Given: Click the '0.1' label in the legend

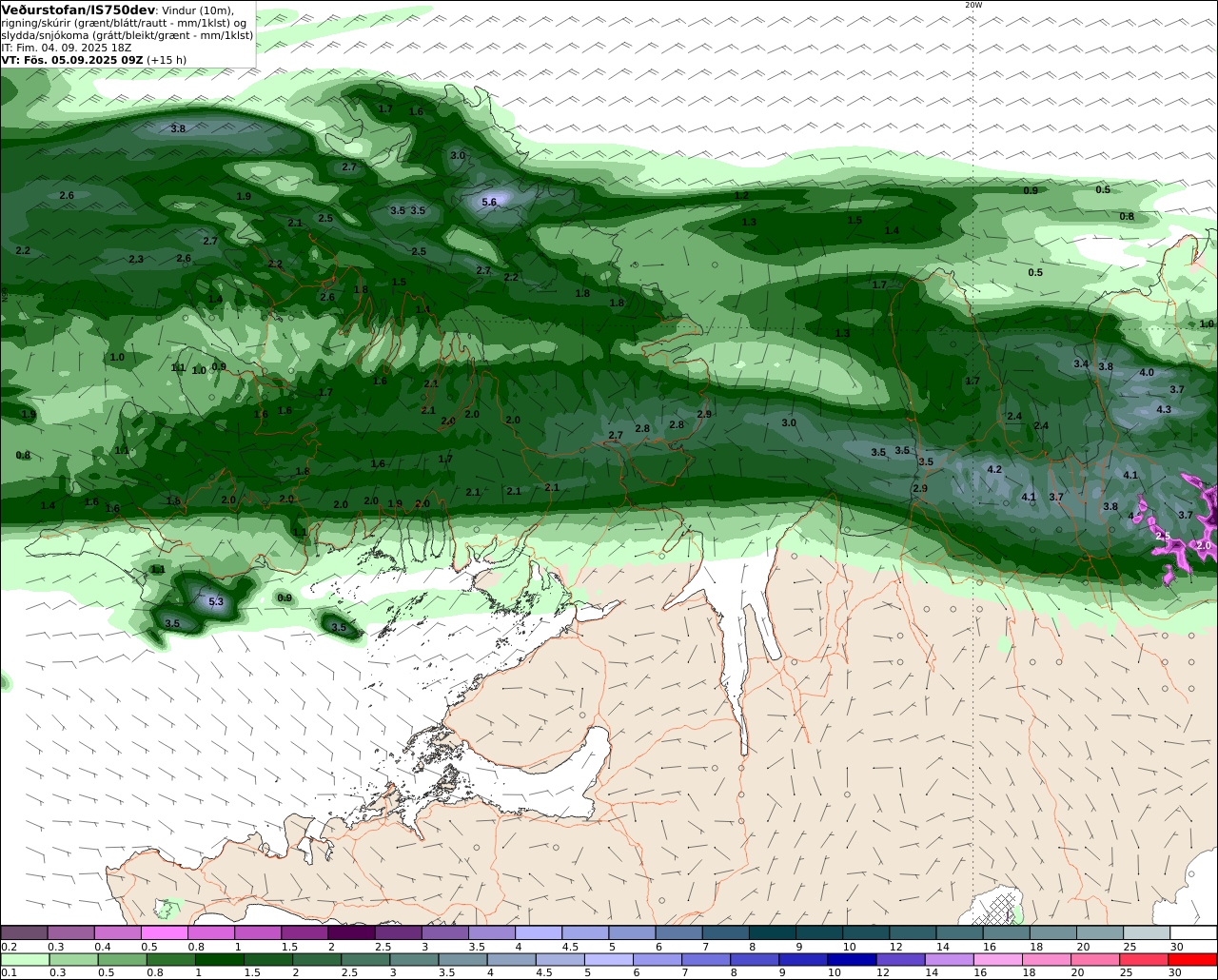Looking at the screenshot, I should [x=8, y=972].
